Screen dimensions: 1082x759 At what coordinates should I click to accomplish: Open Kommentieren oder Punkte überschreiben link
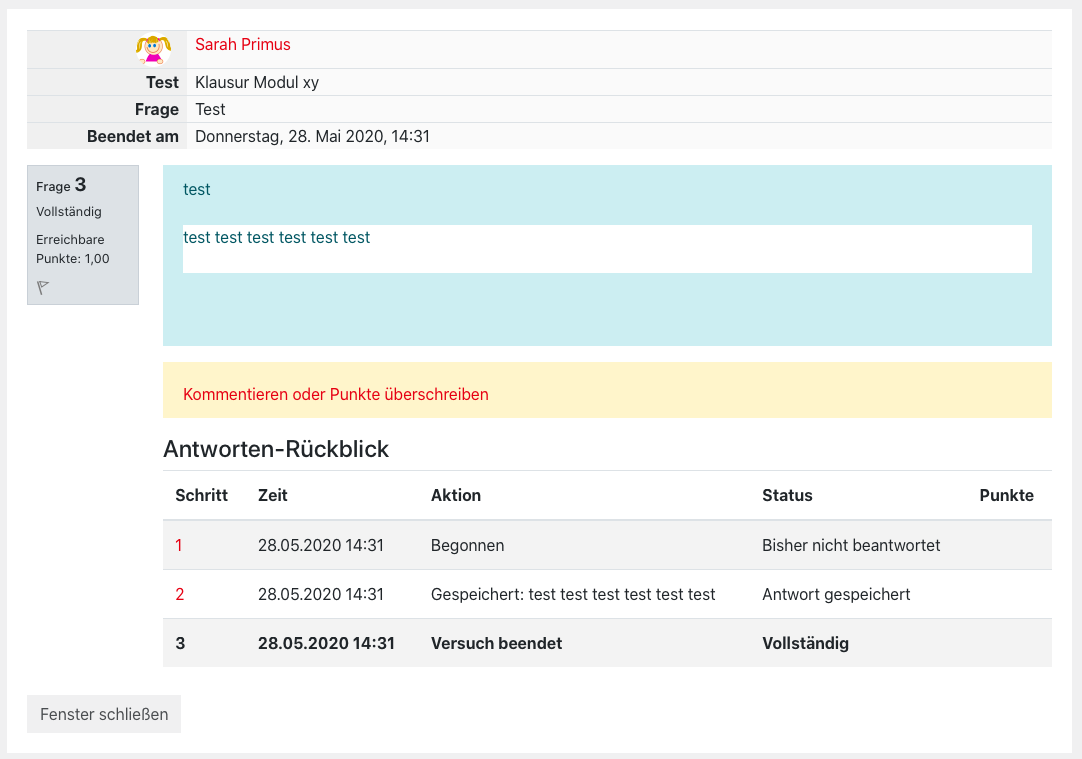pos(335,394)
